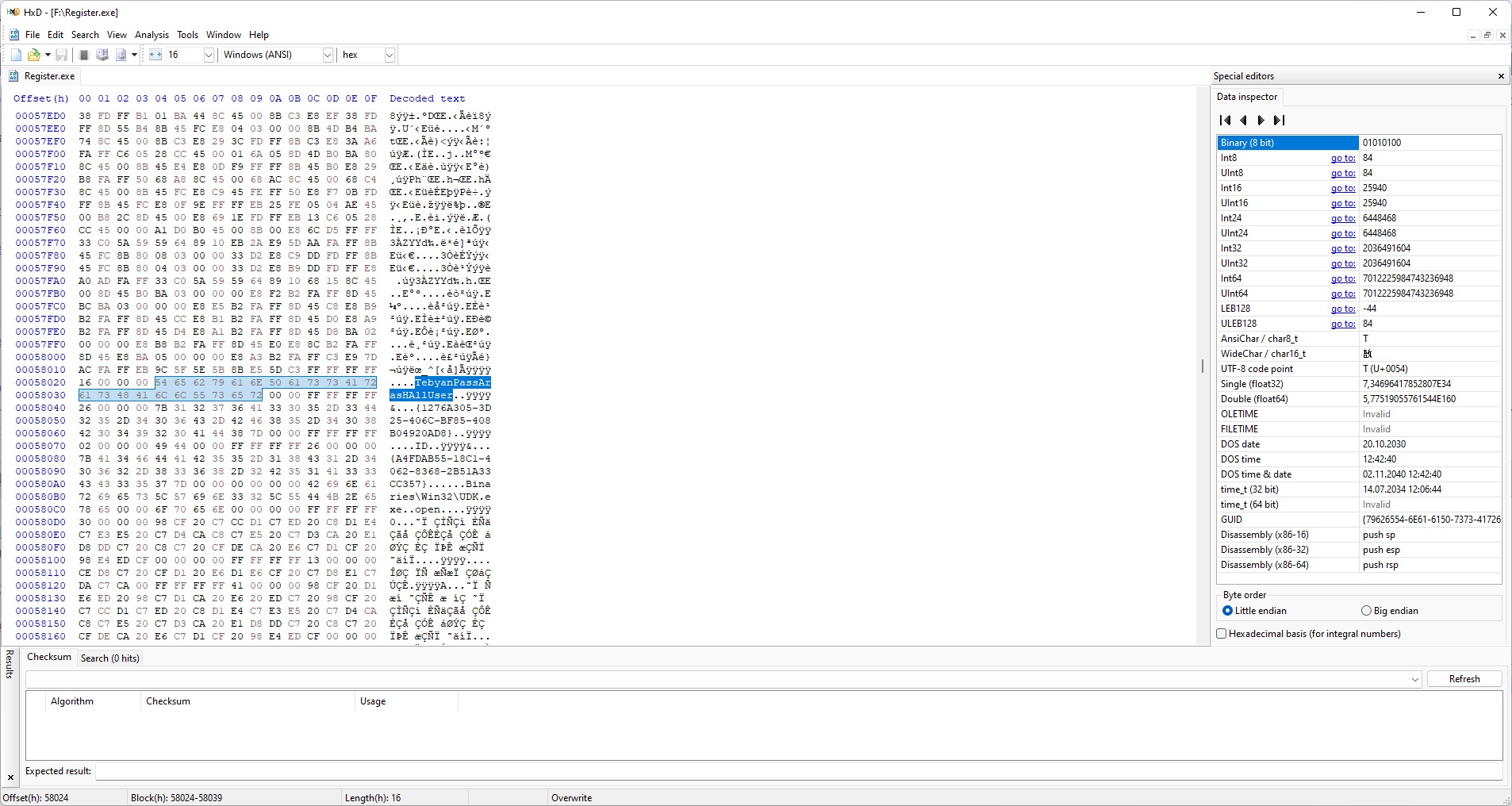
Task: Open the Analysis menu
Action: click(152, 35)
